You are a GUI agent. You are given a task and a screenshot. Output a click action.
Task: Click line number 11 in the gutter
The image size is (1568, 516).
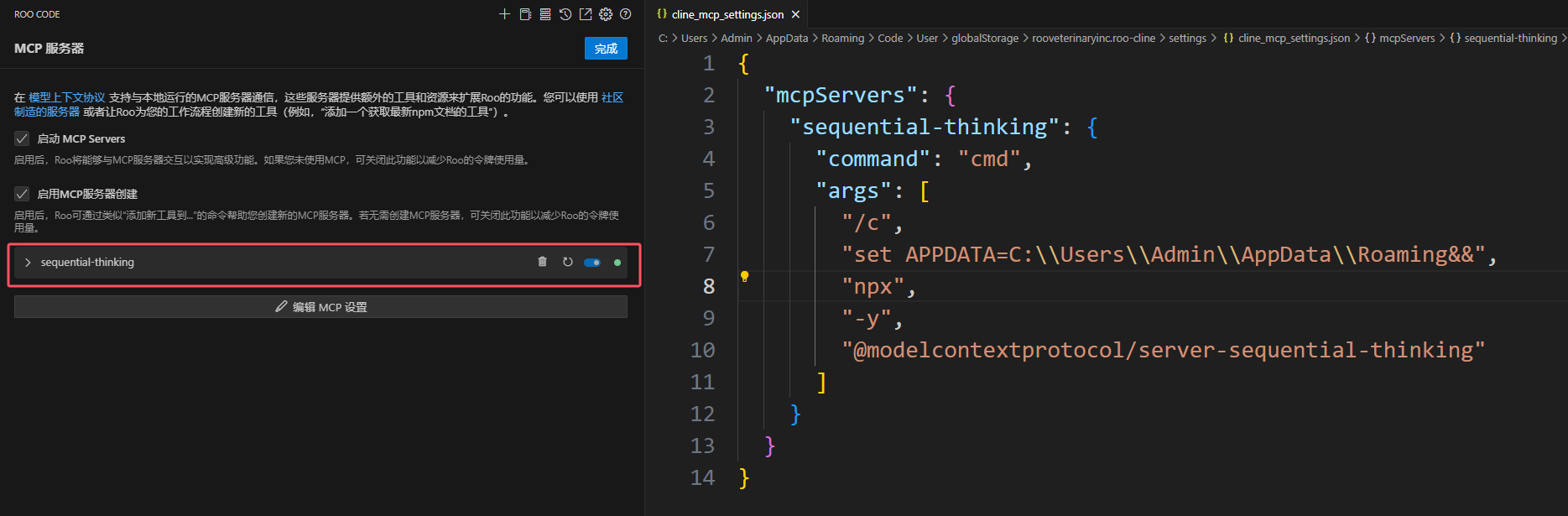[702, 382]
